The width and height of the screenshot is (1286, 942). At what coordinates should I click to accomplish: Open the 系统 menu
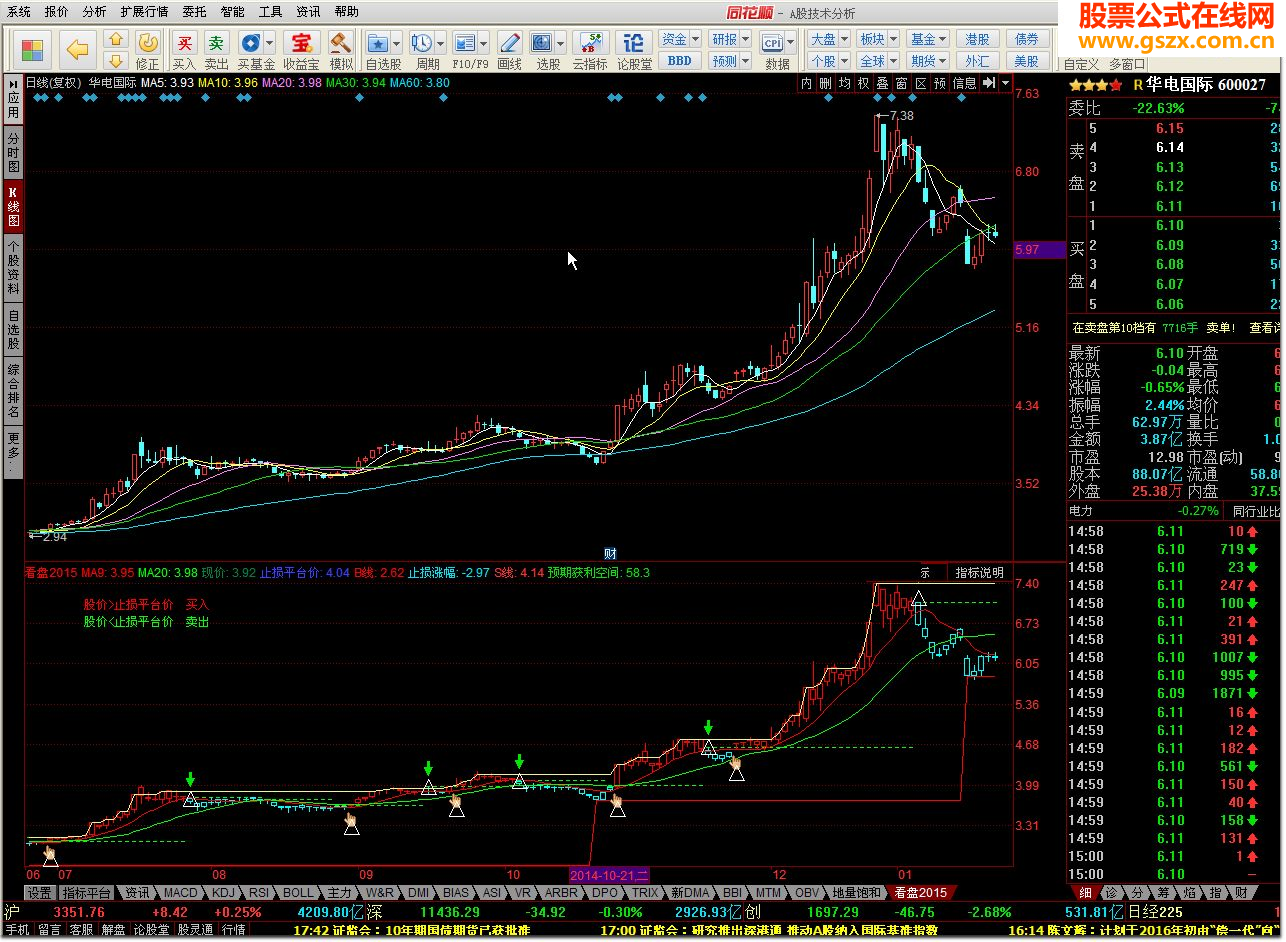point(18,12)
